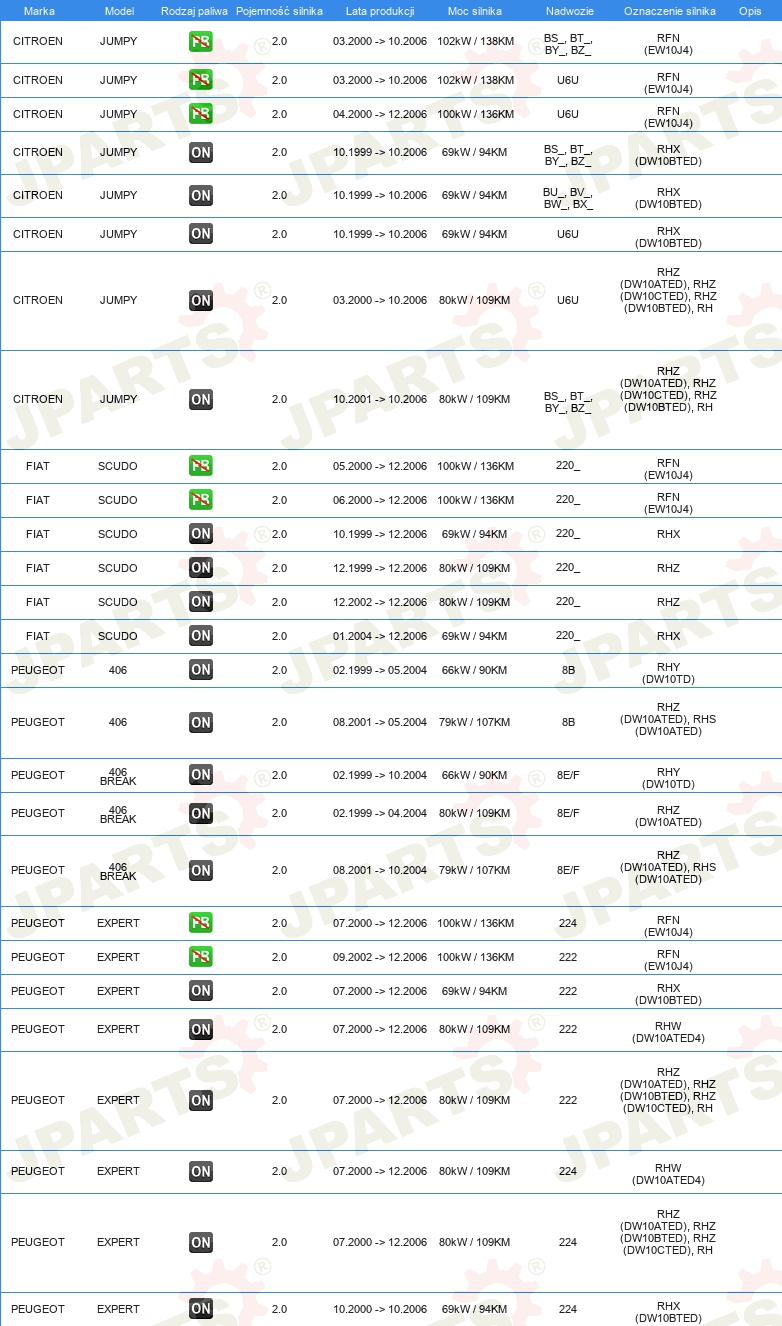This screenshot has height=1326, width=782.
Task: Select production dates 06.2000 -> 12.2006
Action: [380, 500]
